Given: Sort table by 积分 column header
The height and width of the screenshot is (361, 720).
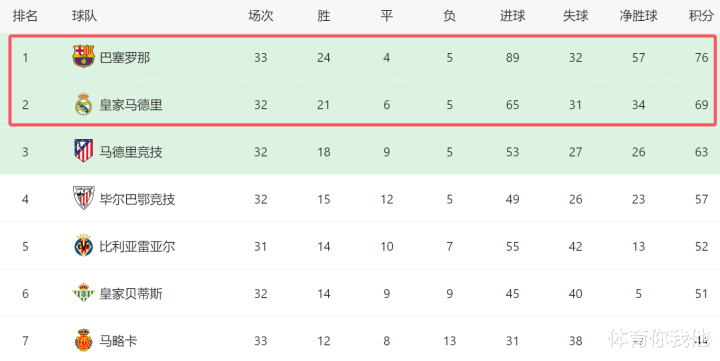Looking at the screenshot, I should click(701, 16).
